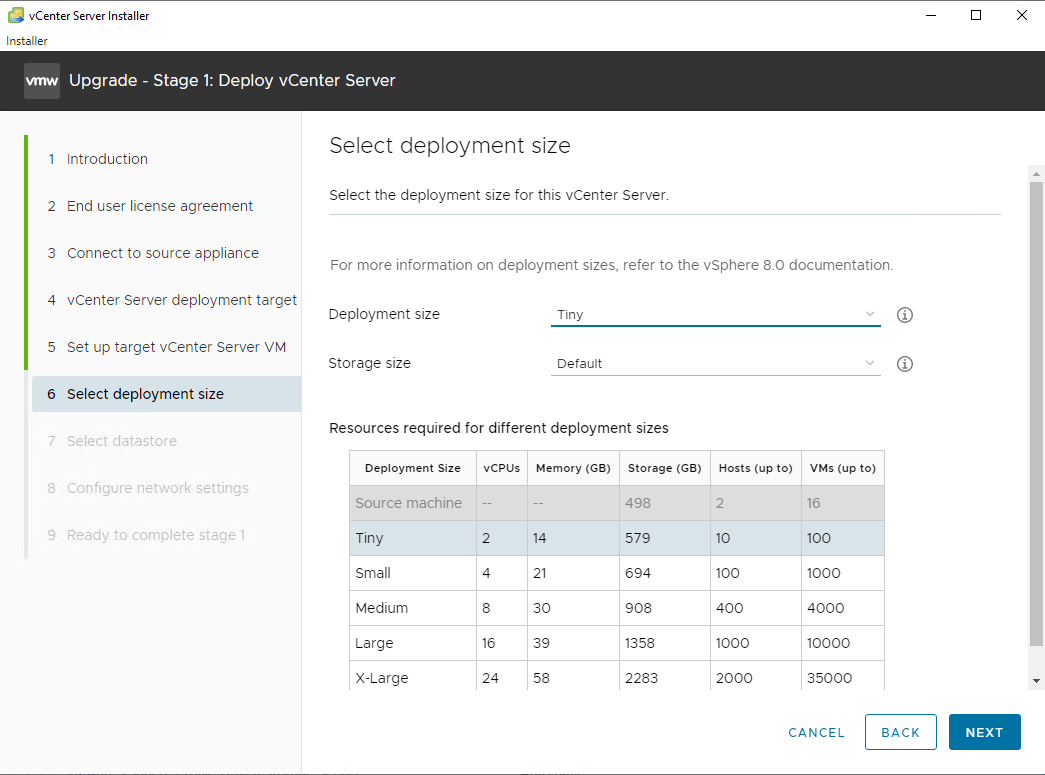Click the scrollbar down arrow
Viewport: 1045px width, 775px height.
pyautogui.click(x=1036, y=681)
